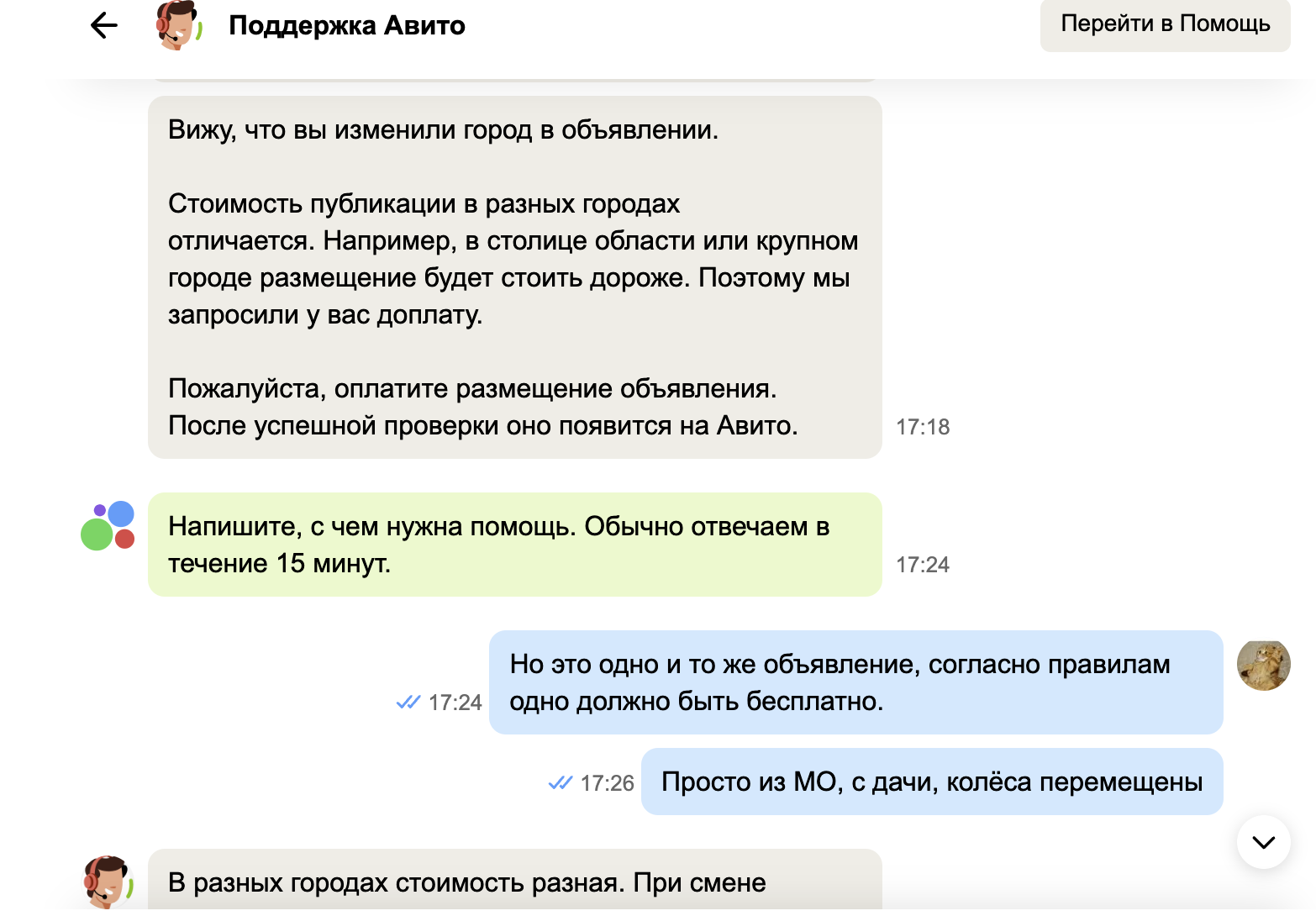Go back using the left arrow icon
The height and width of the screenshot is (916, 1316).
[104, 25]
